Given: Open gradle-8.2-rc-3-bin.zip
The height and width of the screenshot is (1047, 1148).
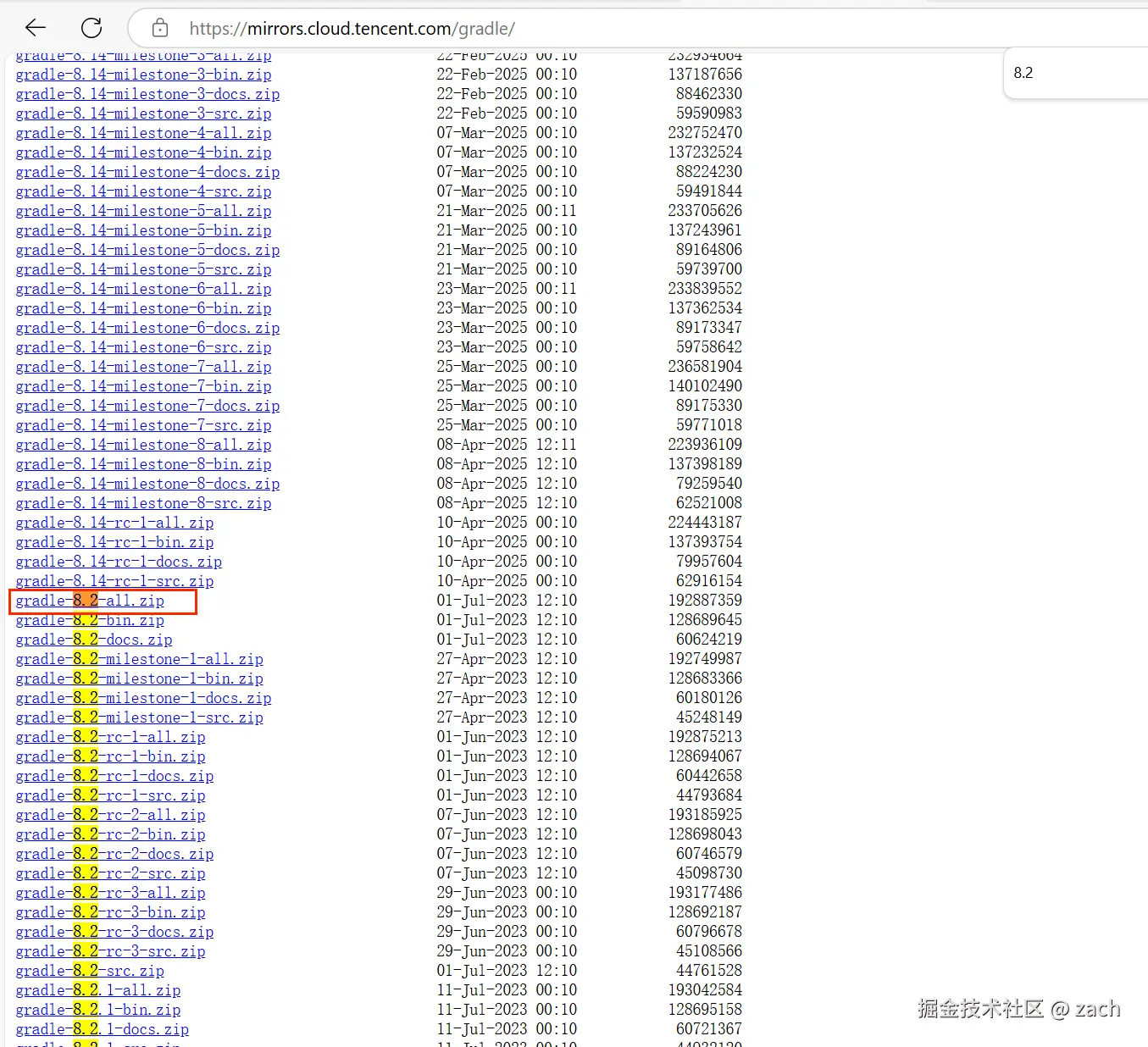Looking at the screenshot, I should coord(110,912).
